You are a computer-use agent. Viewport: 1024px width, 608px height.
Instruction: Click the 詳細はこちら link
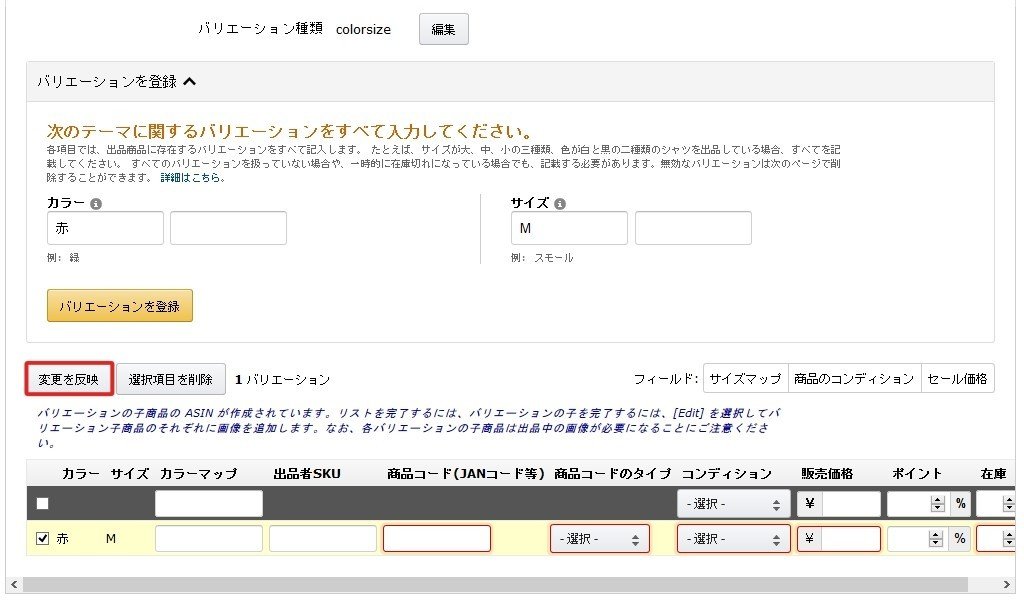tap(190, 178)
